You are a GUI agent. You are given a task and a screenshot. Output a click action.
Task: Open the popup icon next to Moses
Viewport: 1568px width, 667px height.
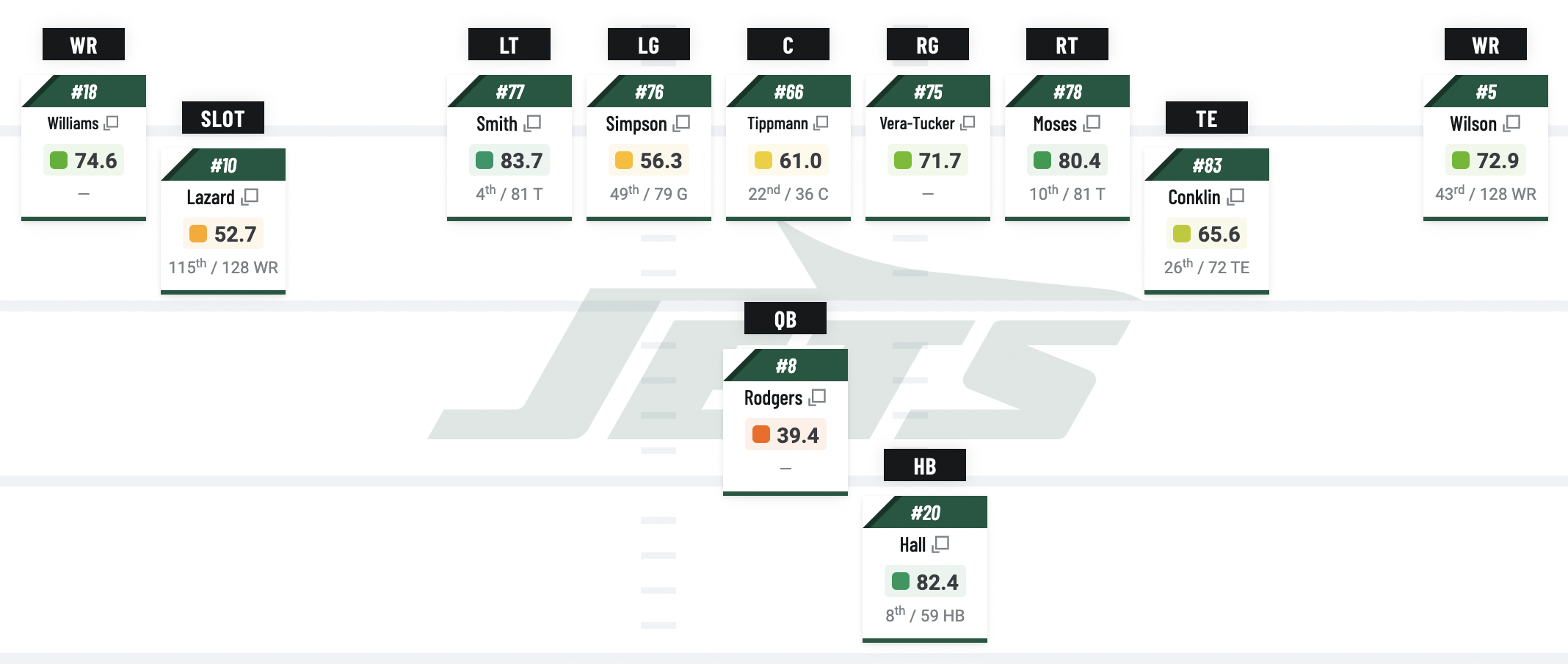click(1092, 123)
